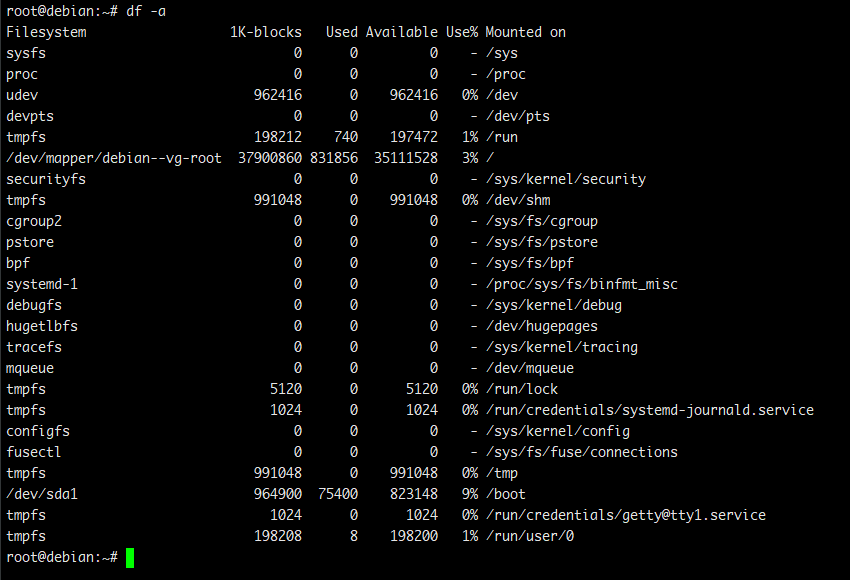
Task: Click the /boot mount point
Action: pos(506,494)
